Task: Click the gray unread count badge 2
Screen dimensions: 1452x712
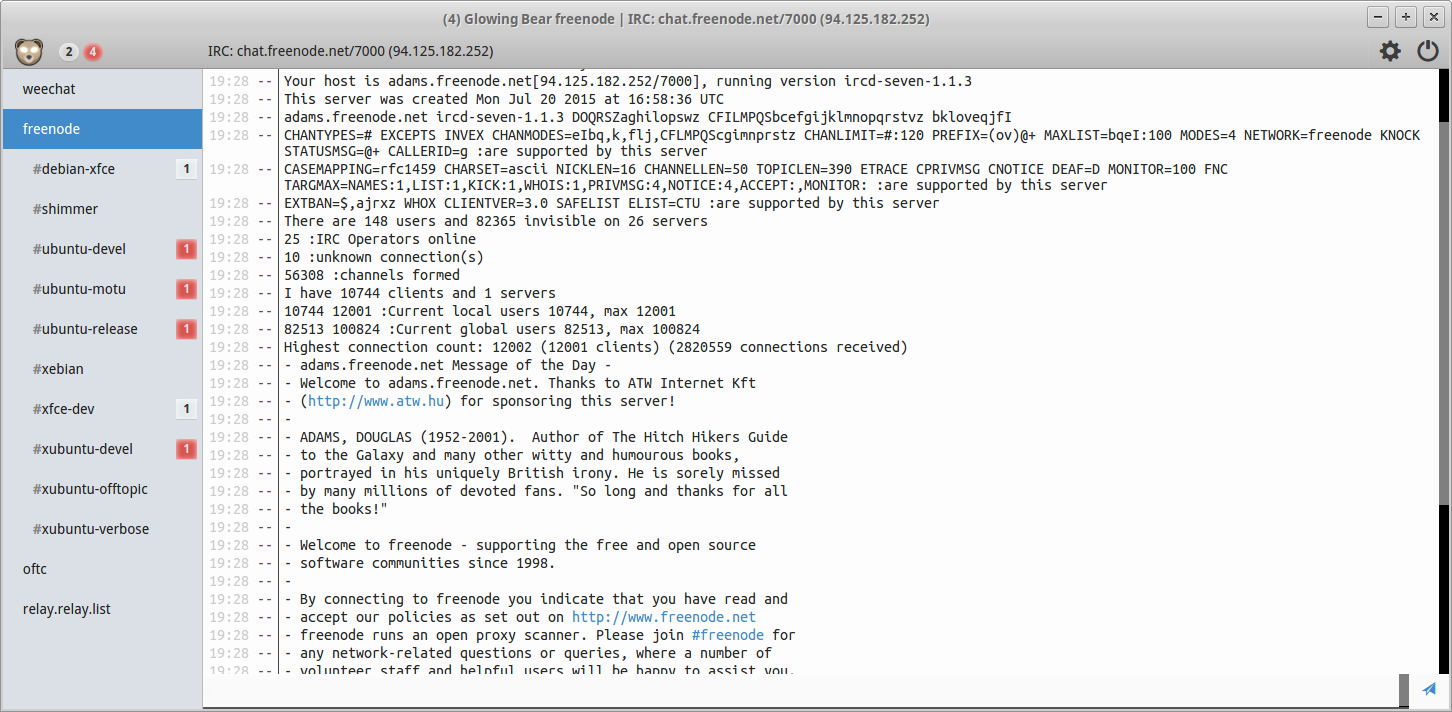Action: point(68,52)
